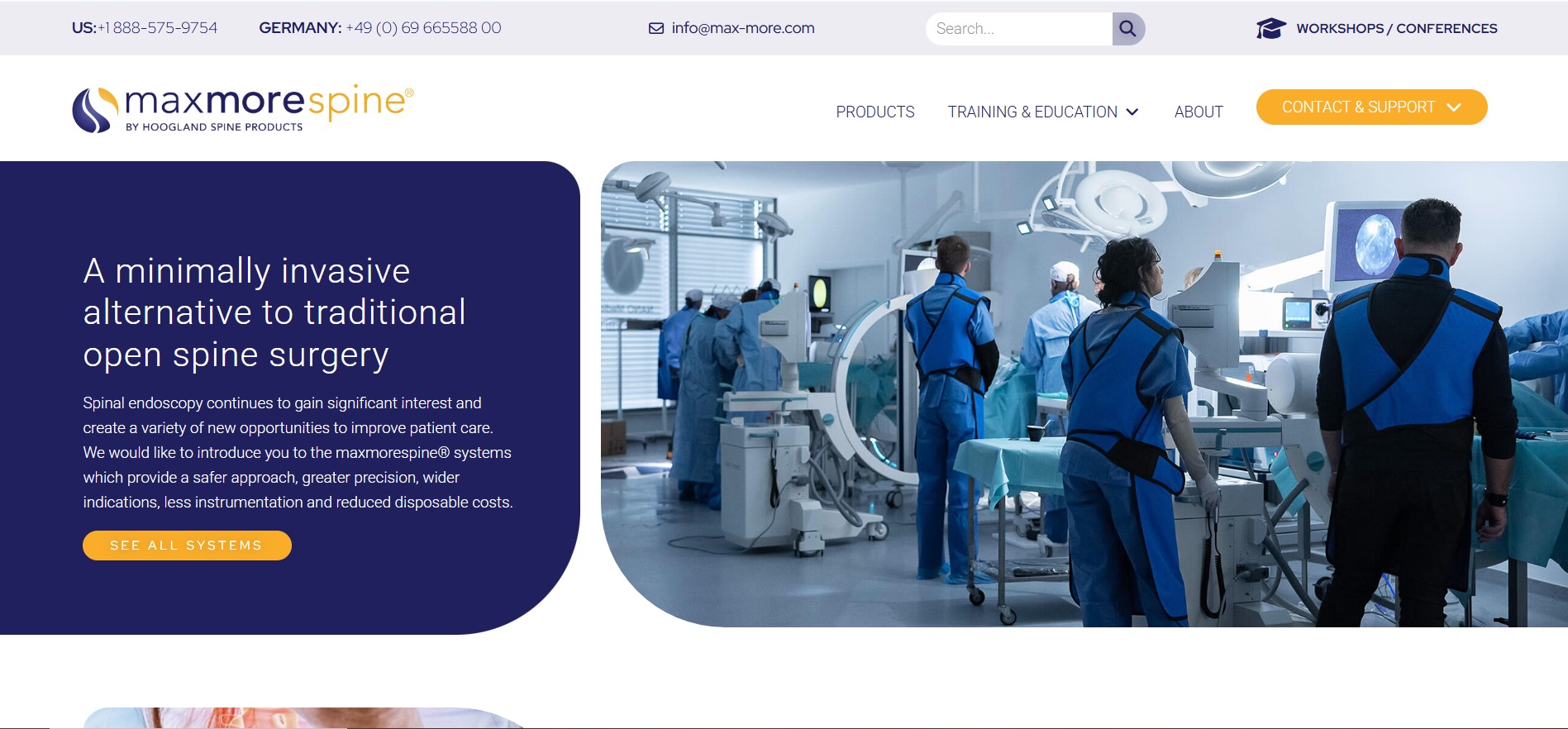Call the US phone number link
Image resolution: width=1568 pixels, height=729 pixels.
coord(157,28)
